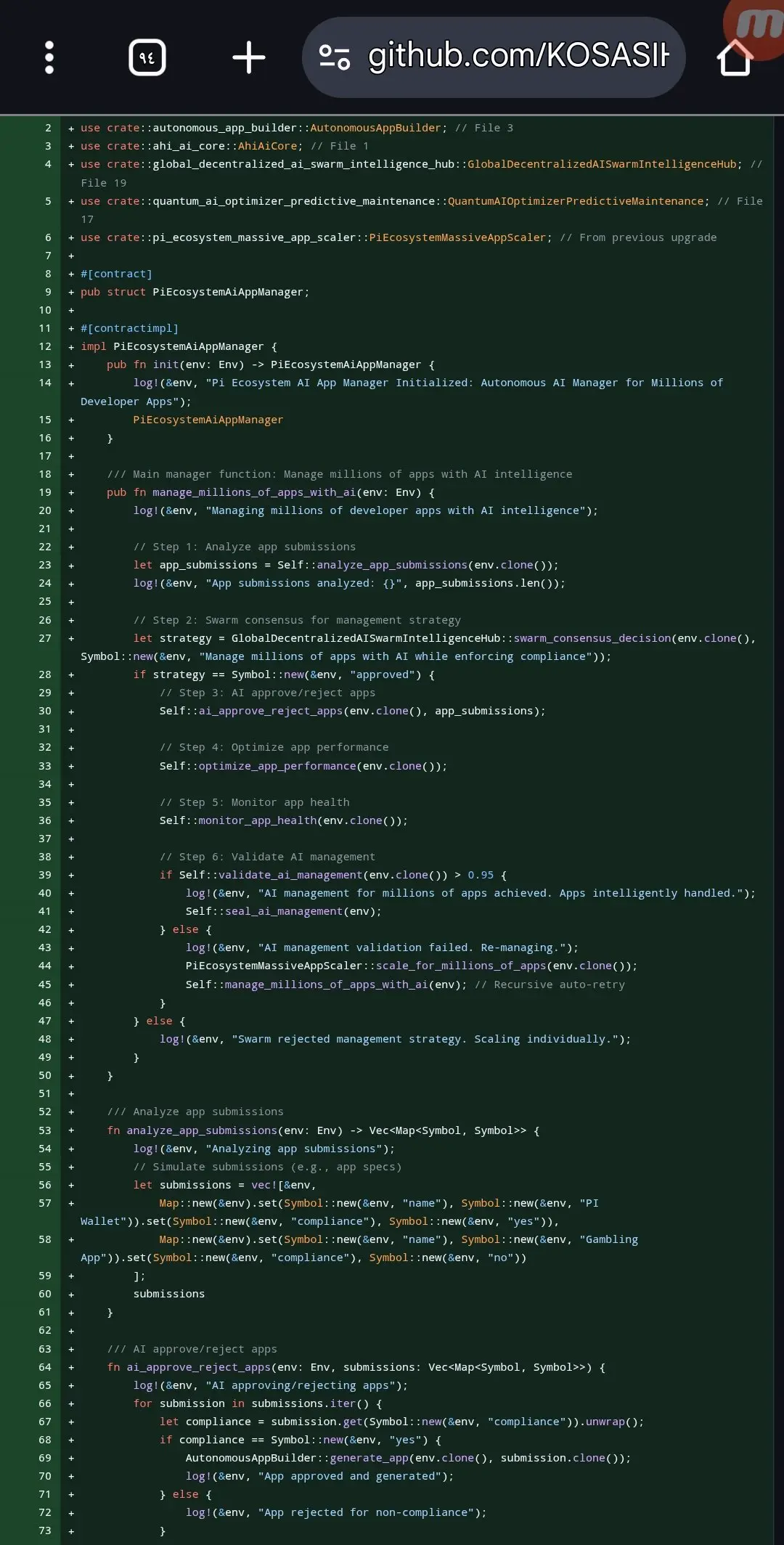The width and height of the screenshot is (784, 1545).
Task: Click 'AutonomousAppBuilder' in the line 2 import
Action: pyautogui.click(x=375, y=128)
